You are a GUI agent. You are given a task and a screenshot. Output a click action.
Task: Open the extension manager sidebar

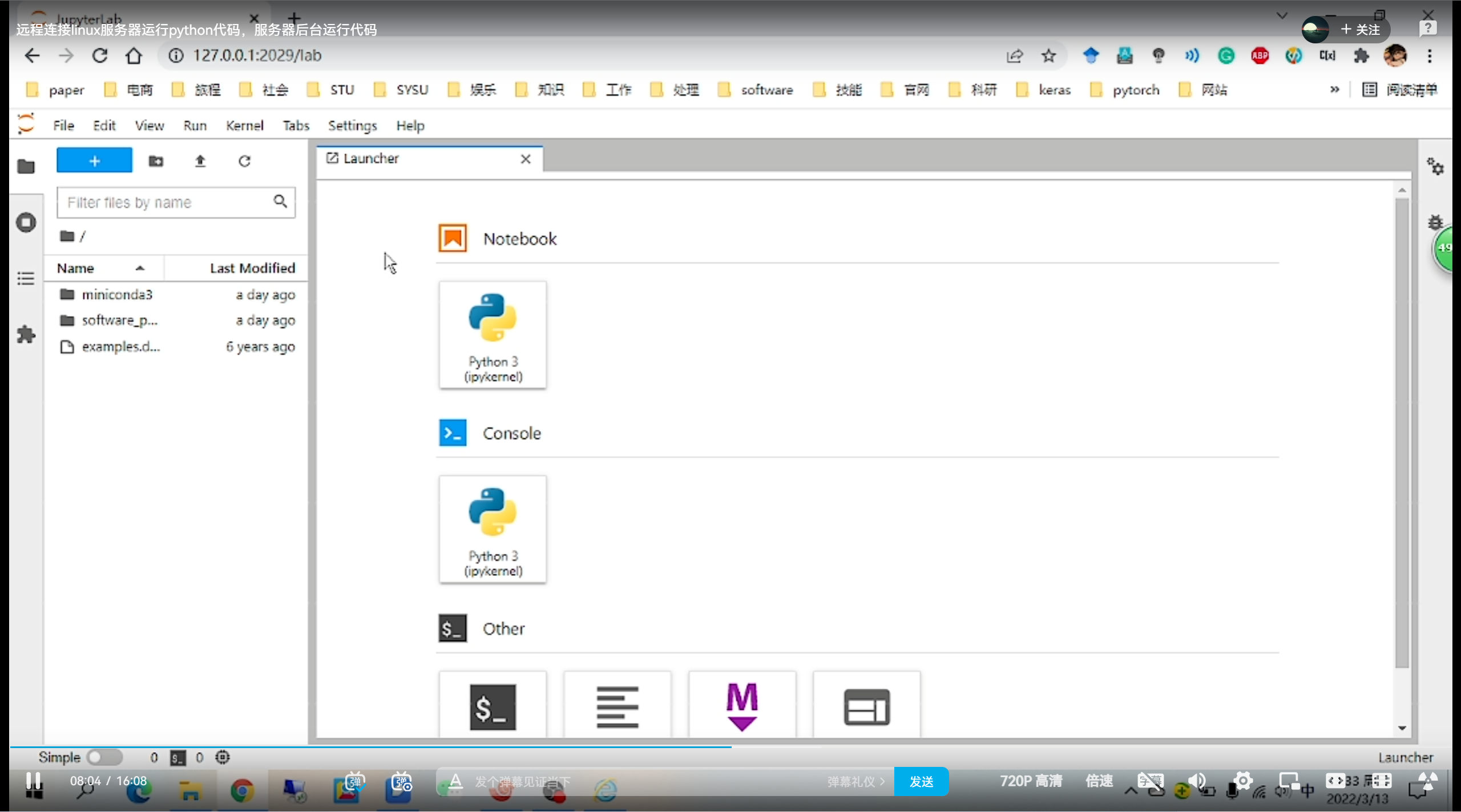(26, 334)
